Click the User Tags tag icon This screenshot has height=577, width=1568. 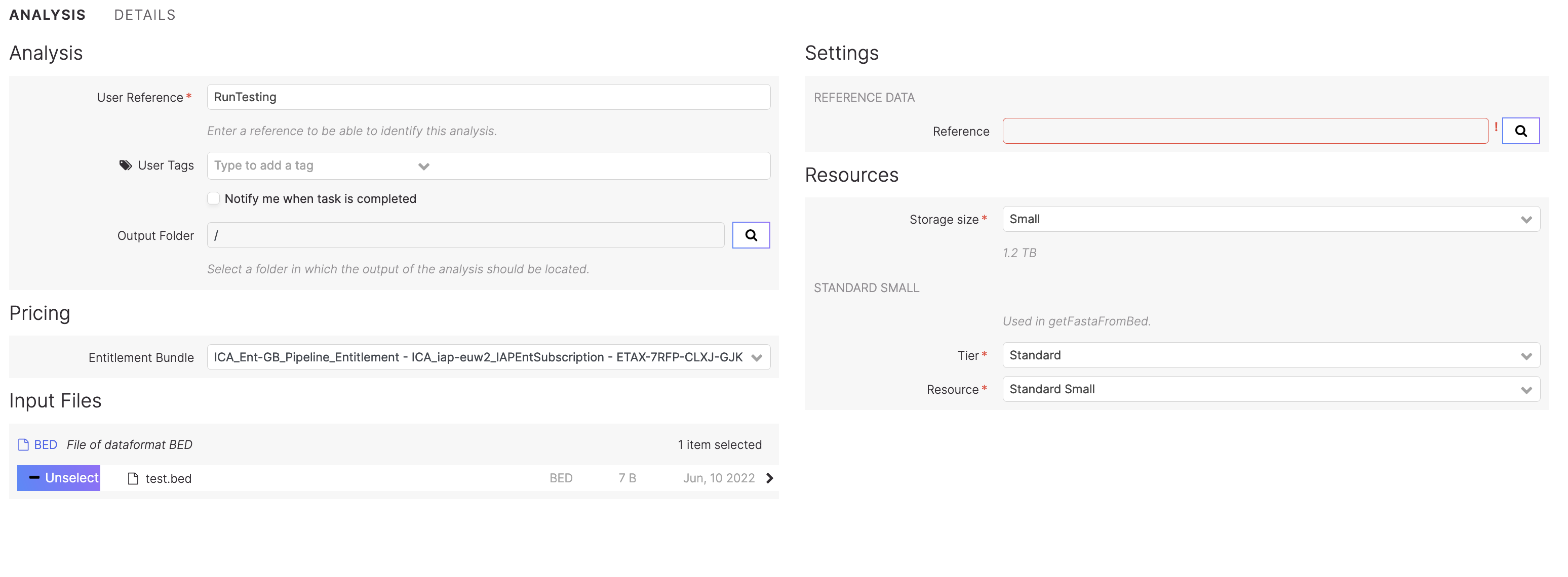coord(126,166)
